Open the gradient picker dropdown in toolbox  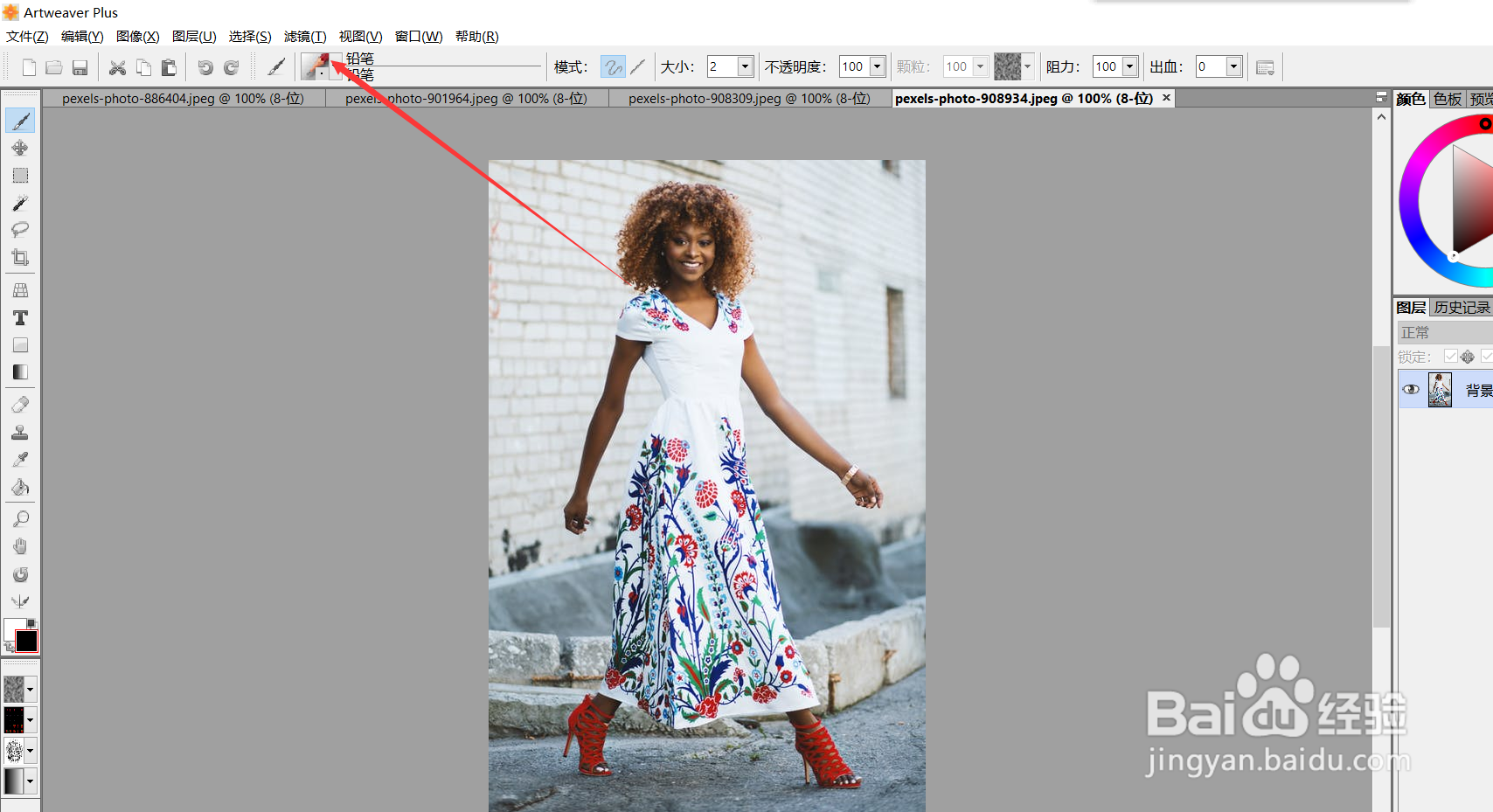[31, 781]
